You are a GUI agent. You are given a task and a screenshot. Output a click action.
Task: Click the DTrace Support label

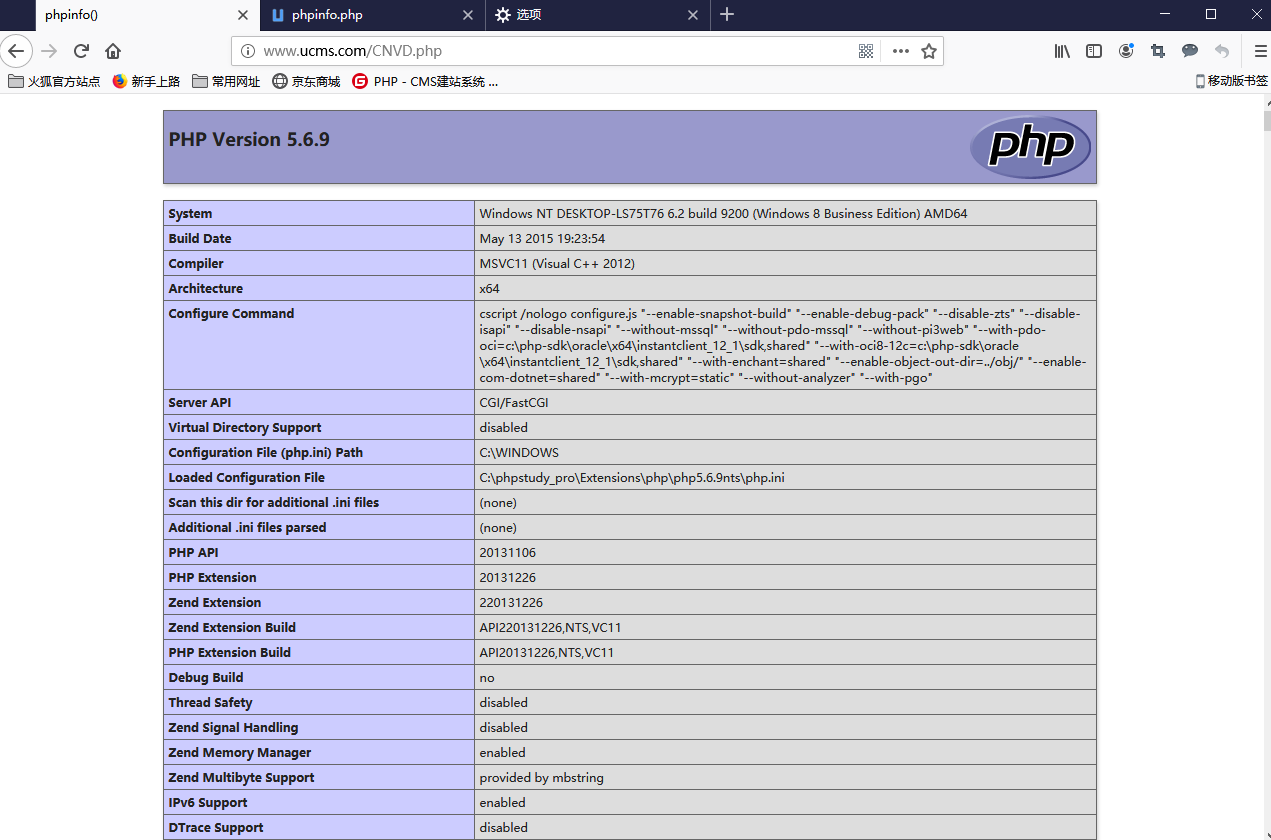(216, 827)
